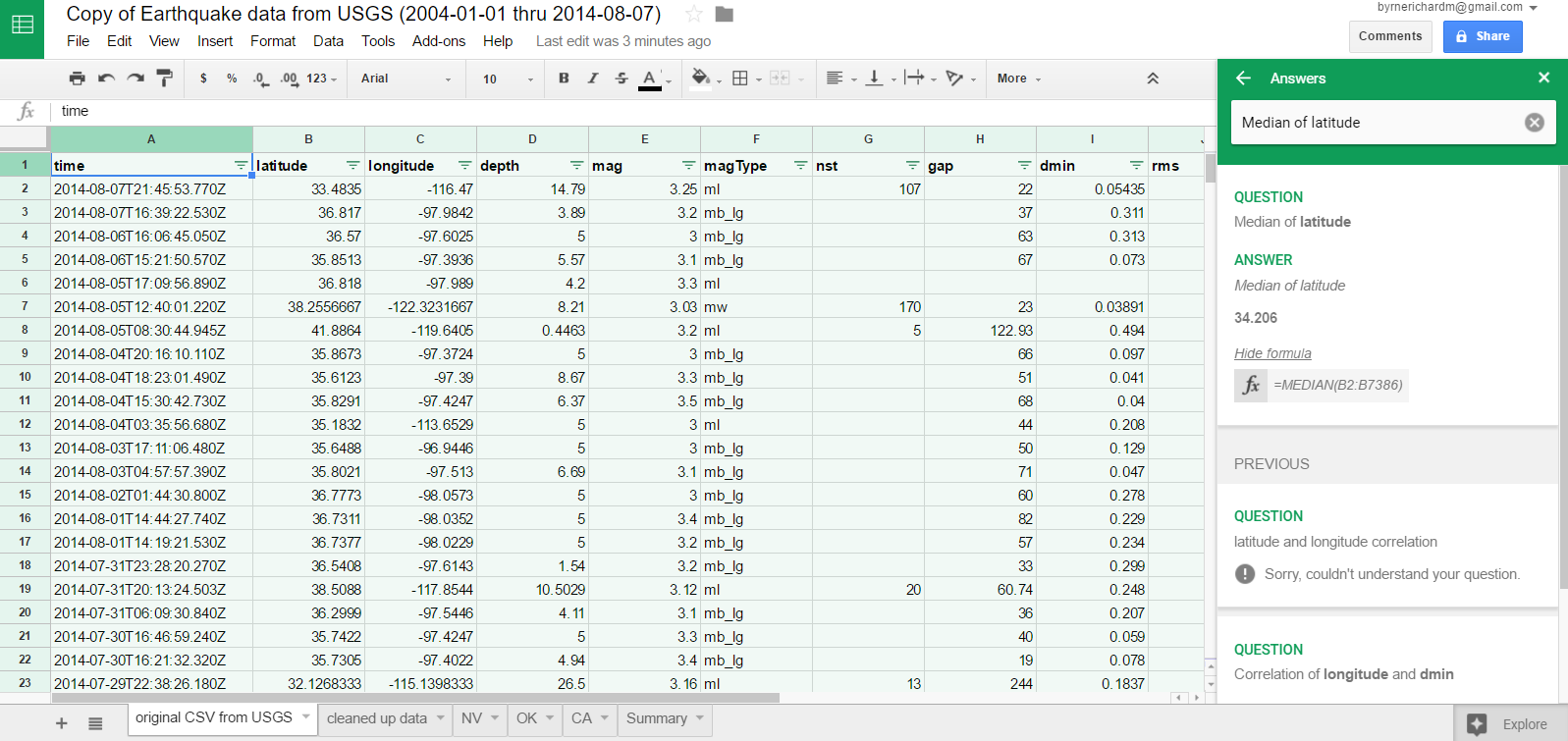Open account dropdown next to email
Viewport: 1568px width, 741px height.
tap(1533, 8)
